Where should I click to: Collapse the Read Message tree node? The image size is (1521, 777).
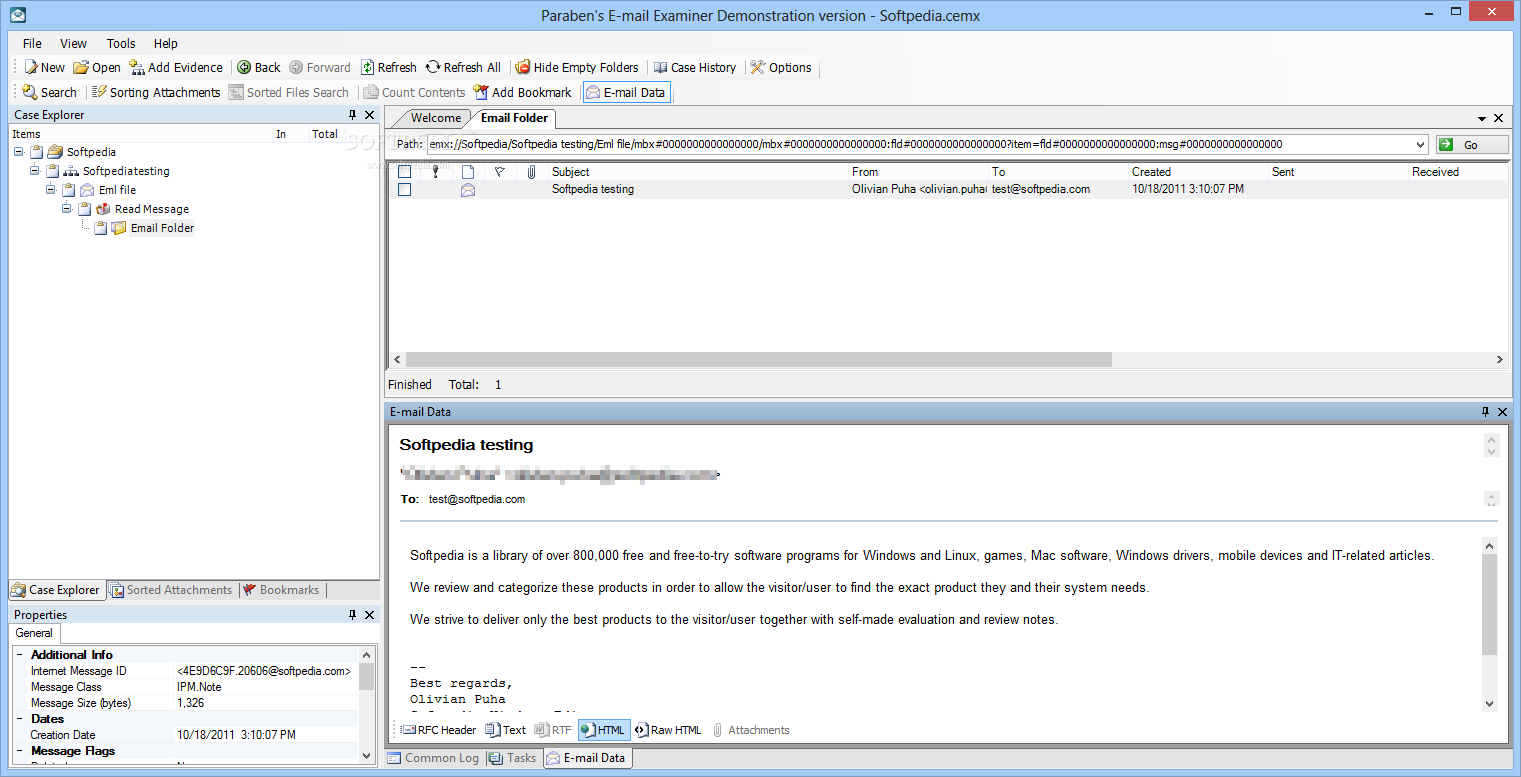pyautogui.click(x=67, y=209)
